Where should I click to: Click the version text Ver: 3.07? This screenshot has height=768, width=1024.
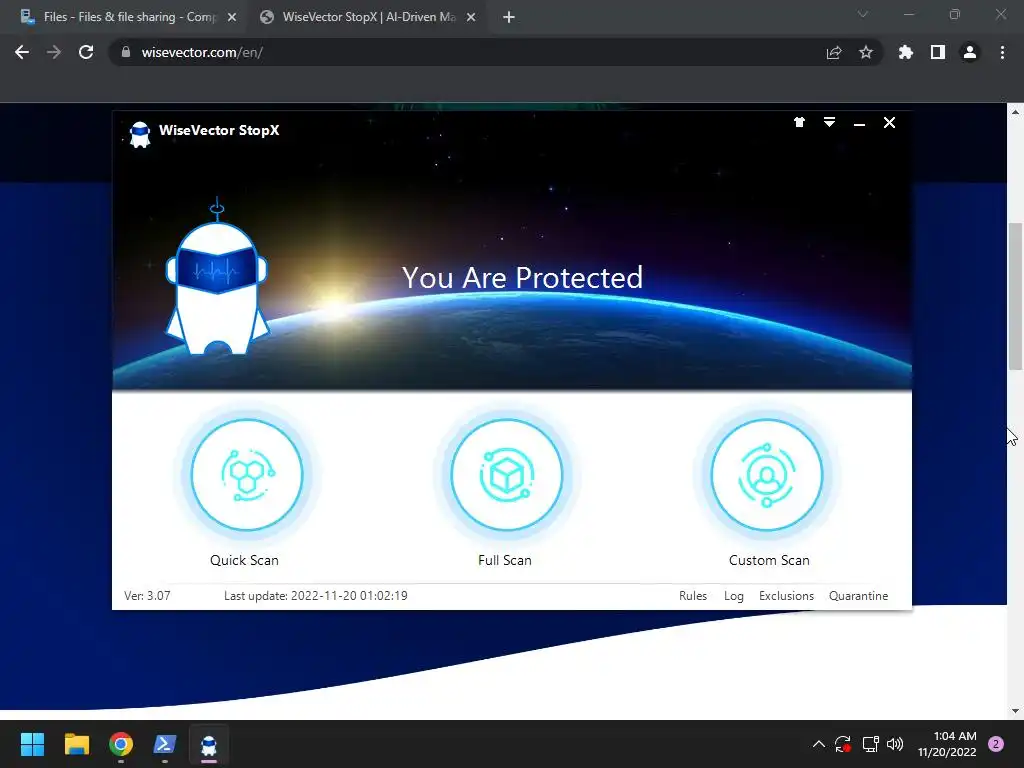tap(147, 596)
